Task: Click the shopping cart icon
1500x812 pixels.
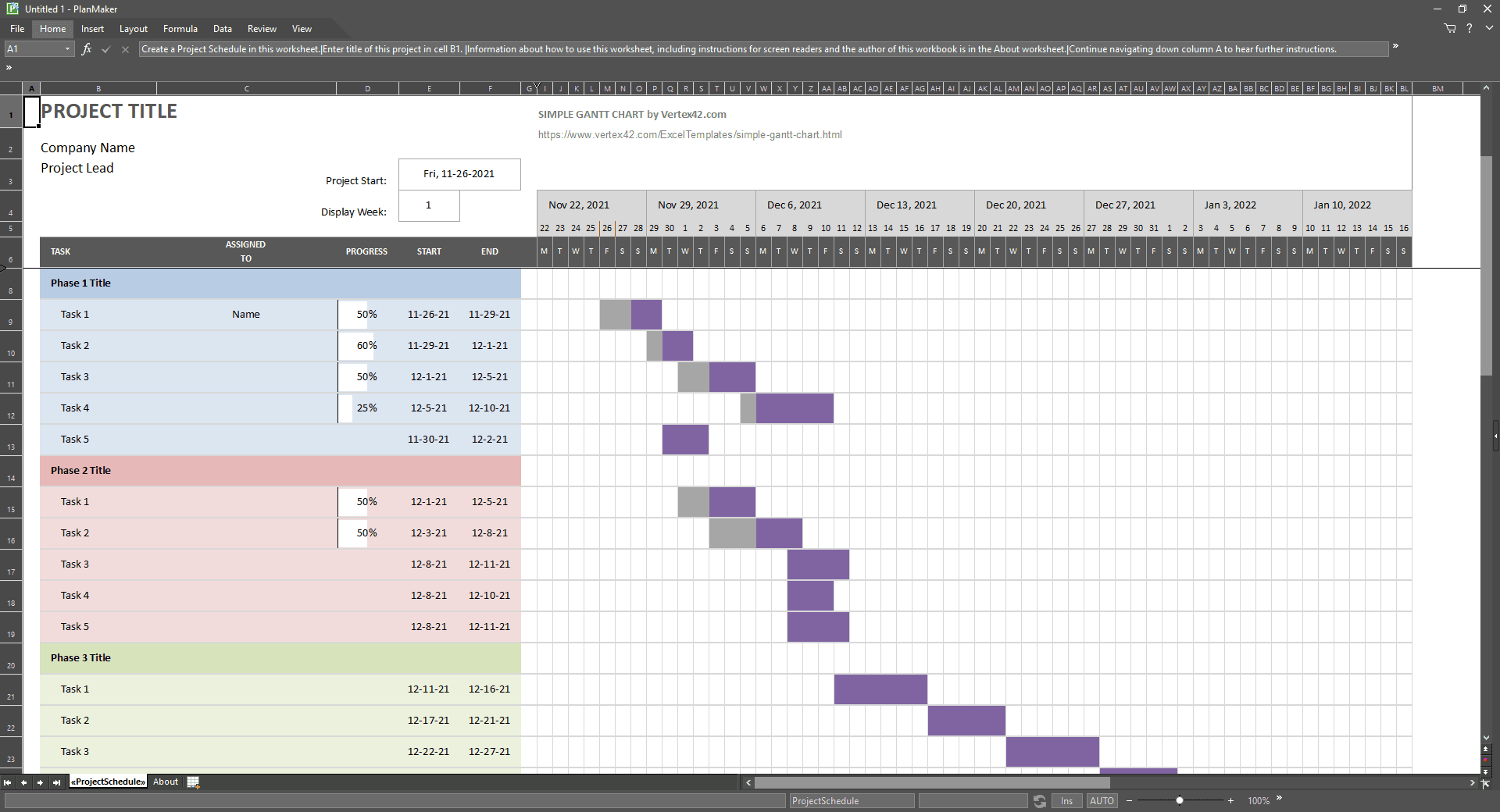Action: coord(1450,28)
